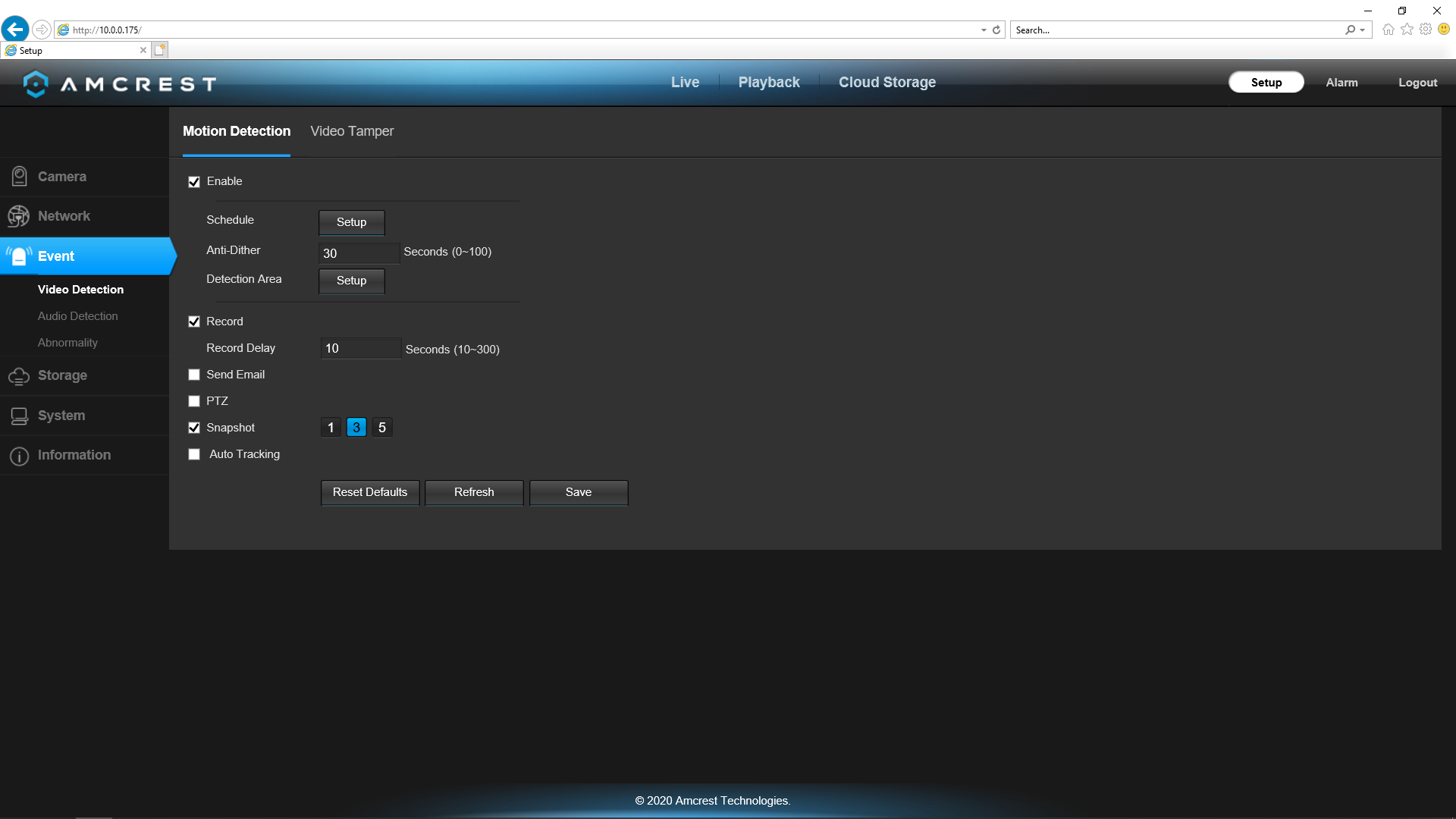Click the Record Delay seconds field
Image resolution: width=1456 pixels, height=819 pixels.
click(360, 348)
